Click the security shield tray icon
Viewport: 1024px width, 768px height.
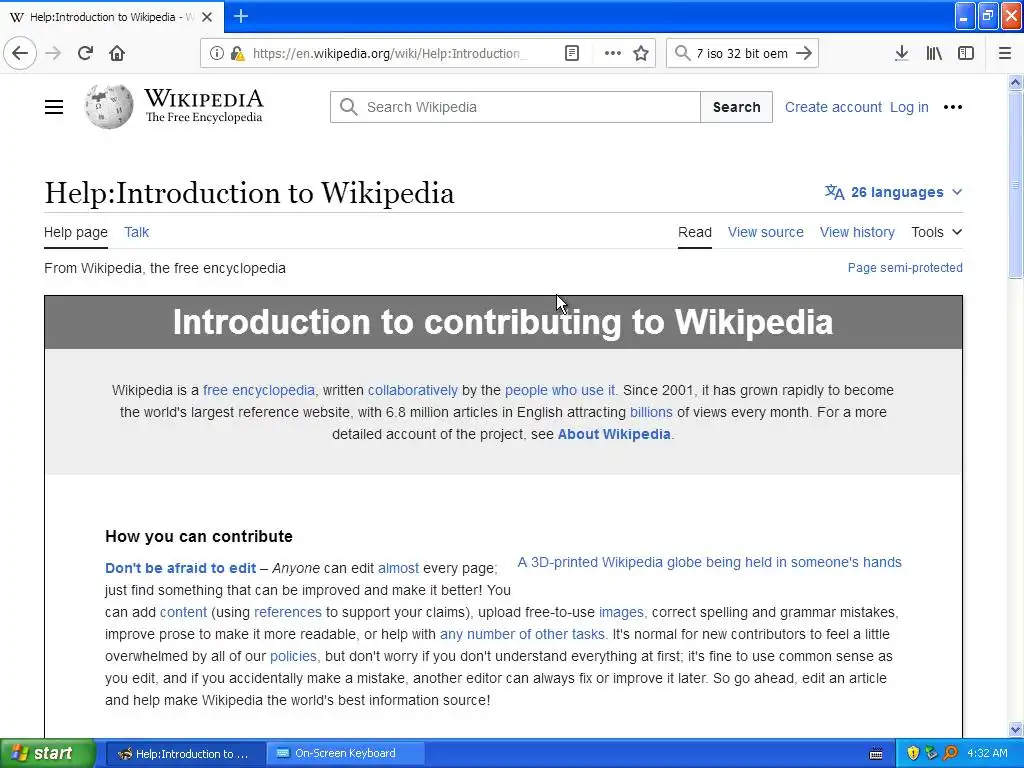point(913,753)
